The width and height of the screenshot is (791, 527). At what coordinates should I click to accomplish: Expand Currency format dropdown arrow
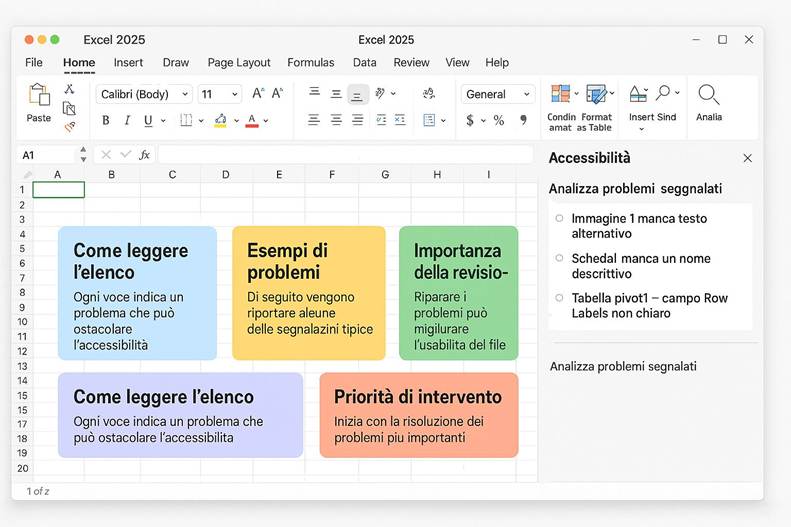tap(483, 121)
